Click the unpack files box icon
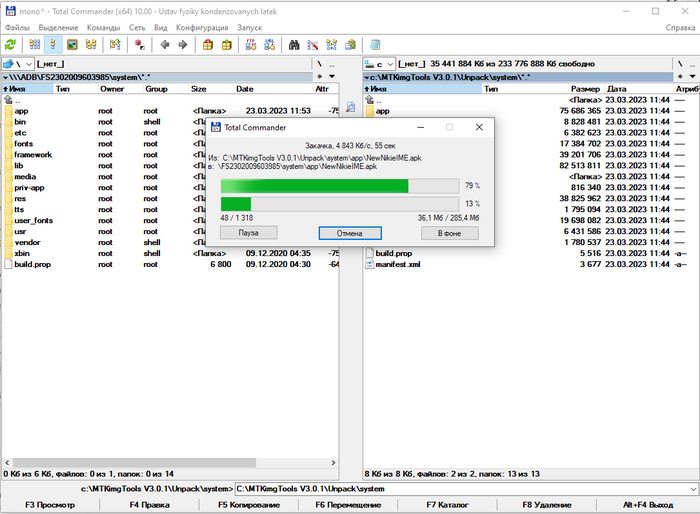700x514 pixels. pos(226,45)
